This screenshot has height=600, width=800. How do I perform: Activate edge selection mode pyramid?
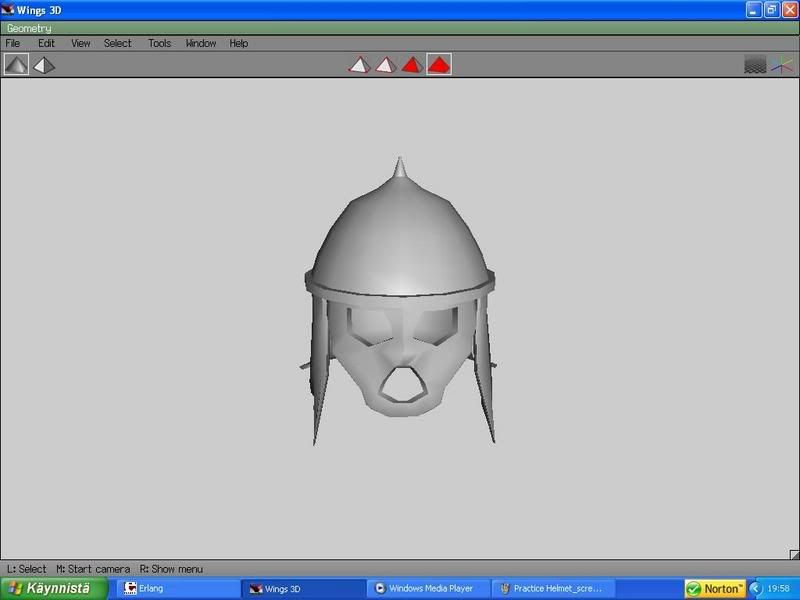click(x=385, y=65)
